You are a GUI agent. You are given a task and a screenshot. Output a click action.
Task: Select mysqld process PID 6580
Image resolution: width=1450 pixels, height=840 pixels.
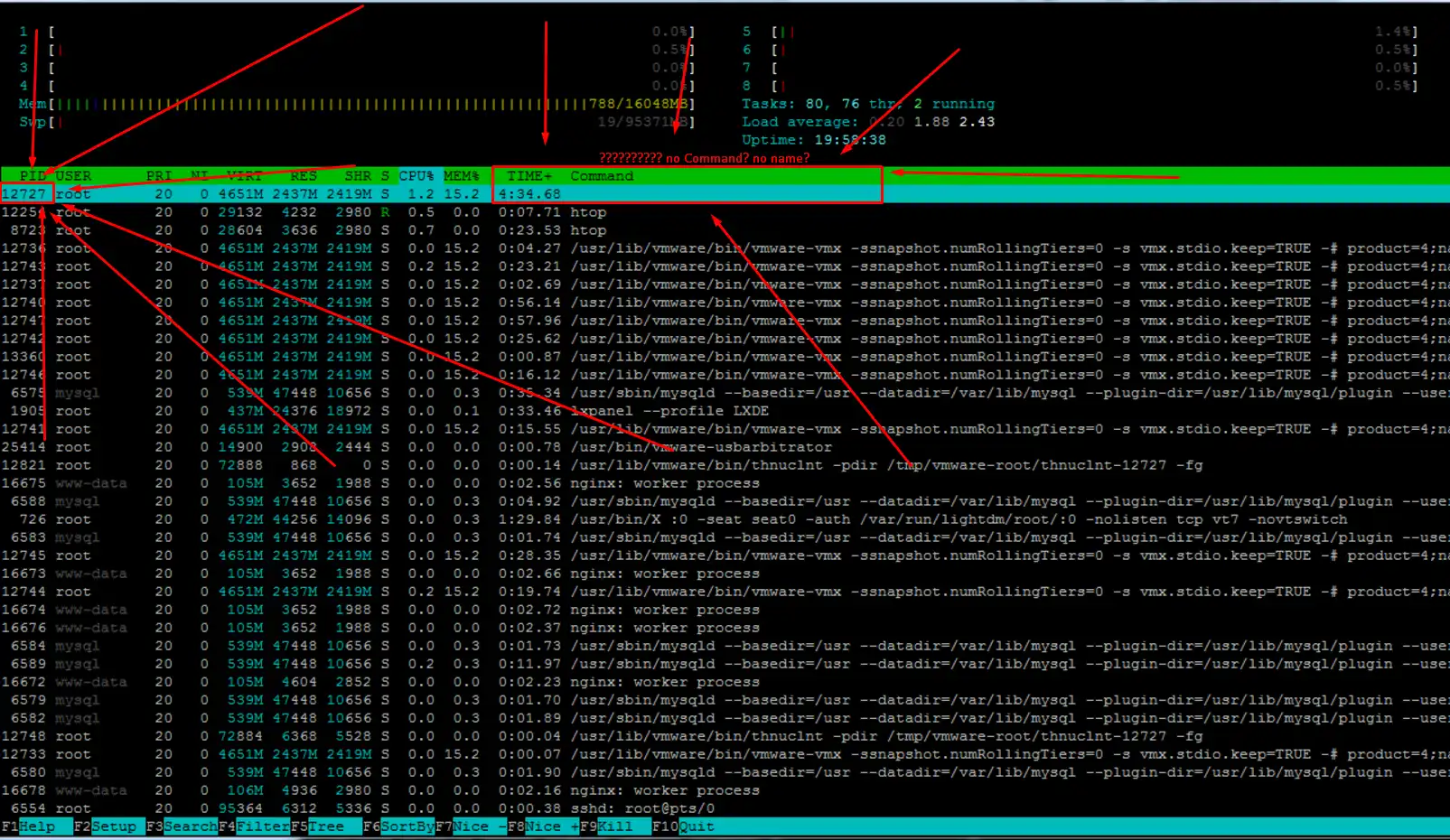pyautogui.click(x=725, y=772)
